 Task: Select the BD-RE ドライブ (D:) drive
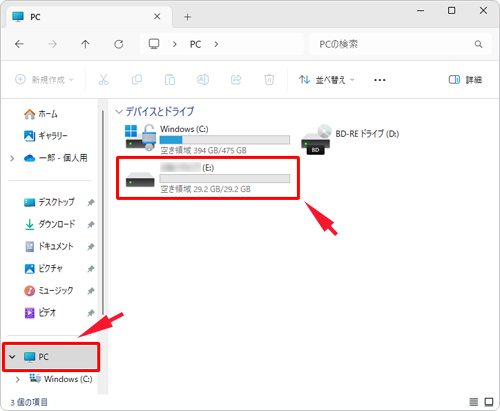350,139
